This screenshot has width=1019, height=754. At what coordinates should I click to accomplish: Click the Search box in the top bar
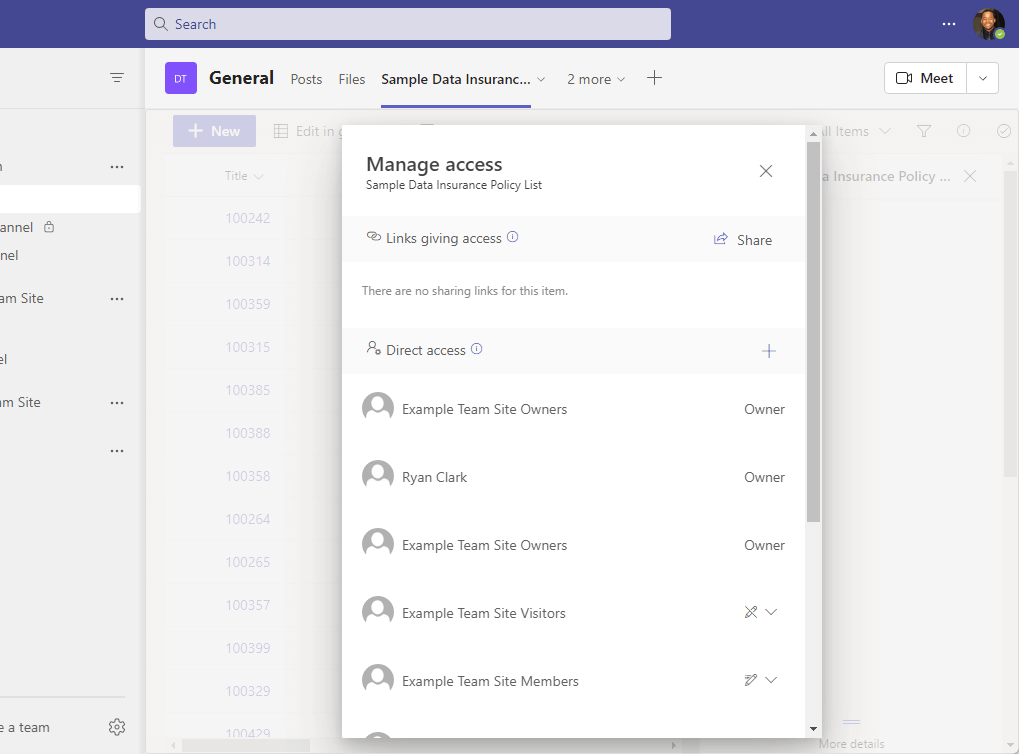click(x=407, y=24)
